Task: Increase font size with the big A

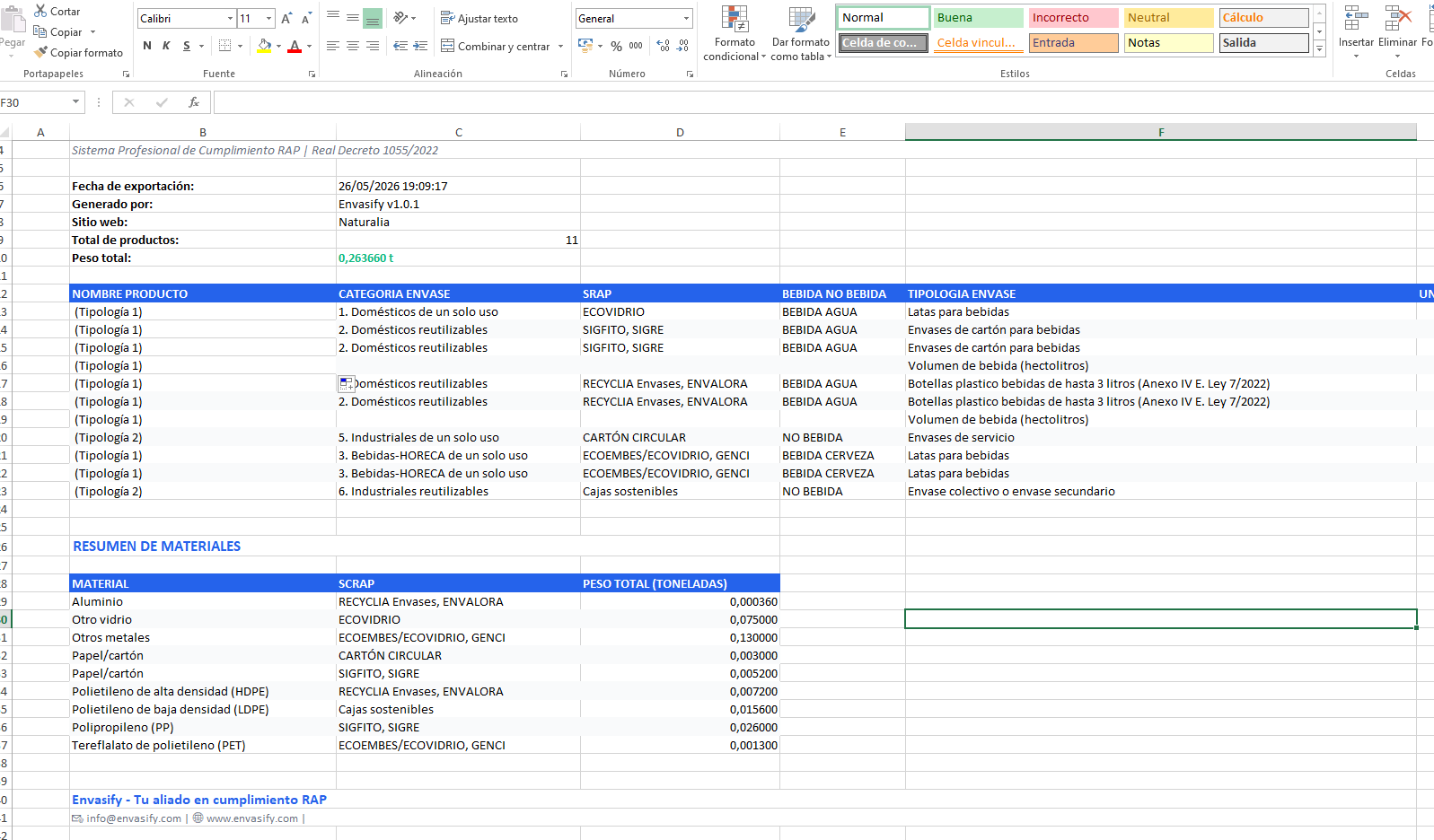Action: click(286, 19)
